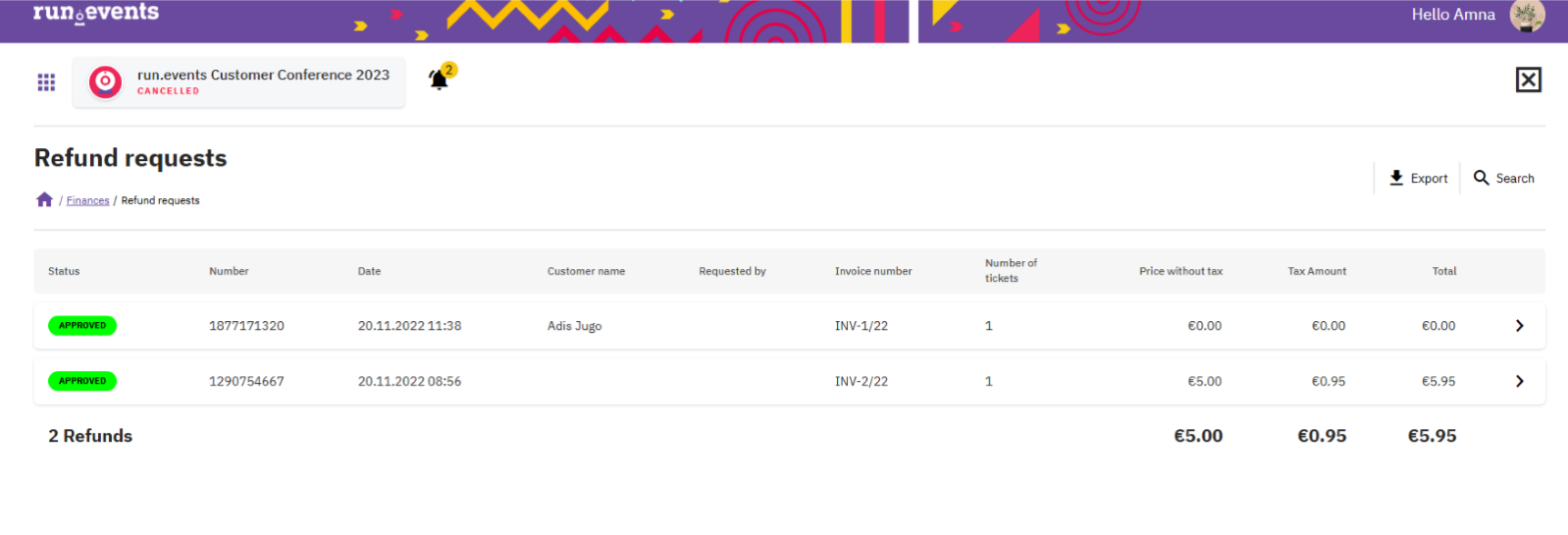1568x535 pixels.
Task: Click the €5.95 total in INV-2/22 row
Action: tap(1438, 381)
